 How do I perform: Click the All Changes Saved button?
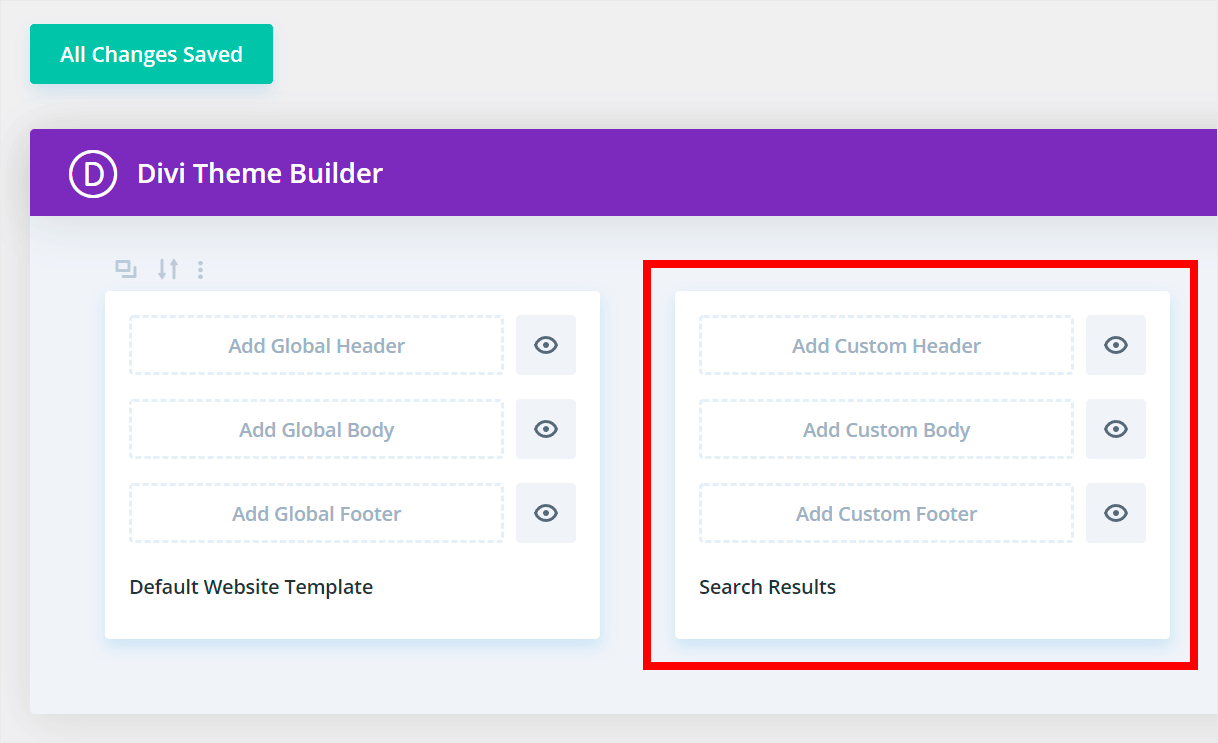151,54
